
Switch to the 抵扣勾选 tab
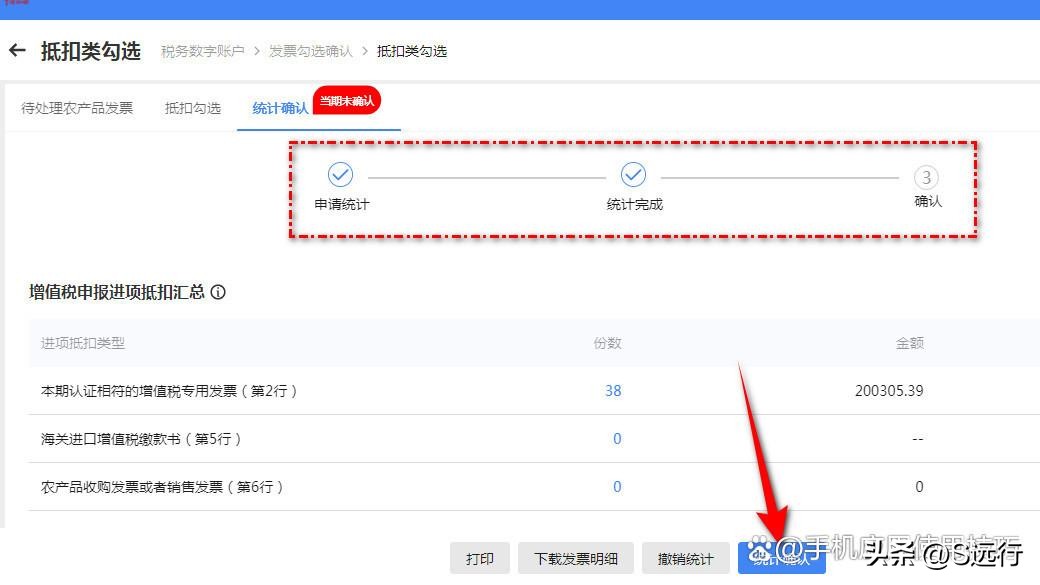[x=192, y=108]
